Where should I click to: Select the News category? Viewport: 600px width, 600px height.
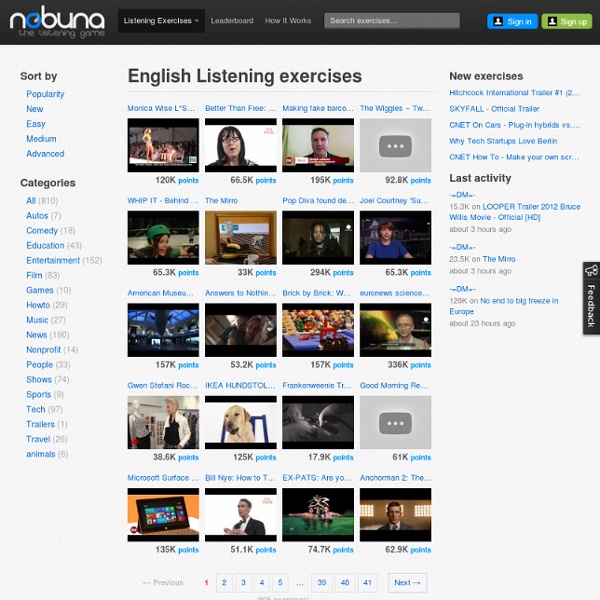[x=36, y=335]
